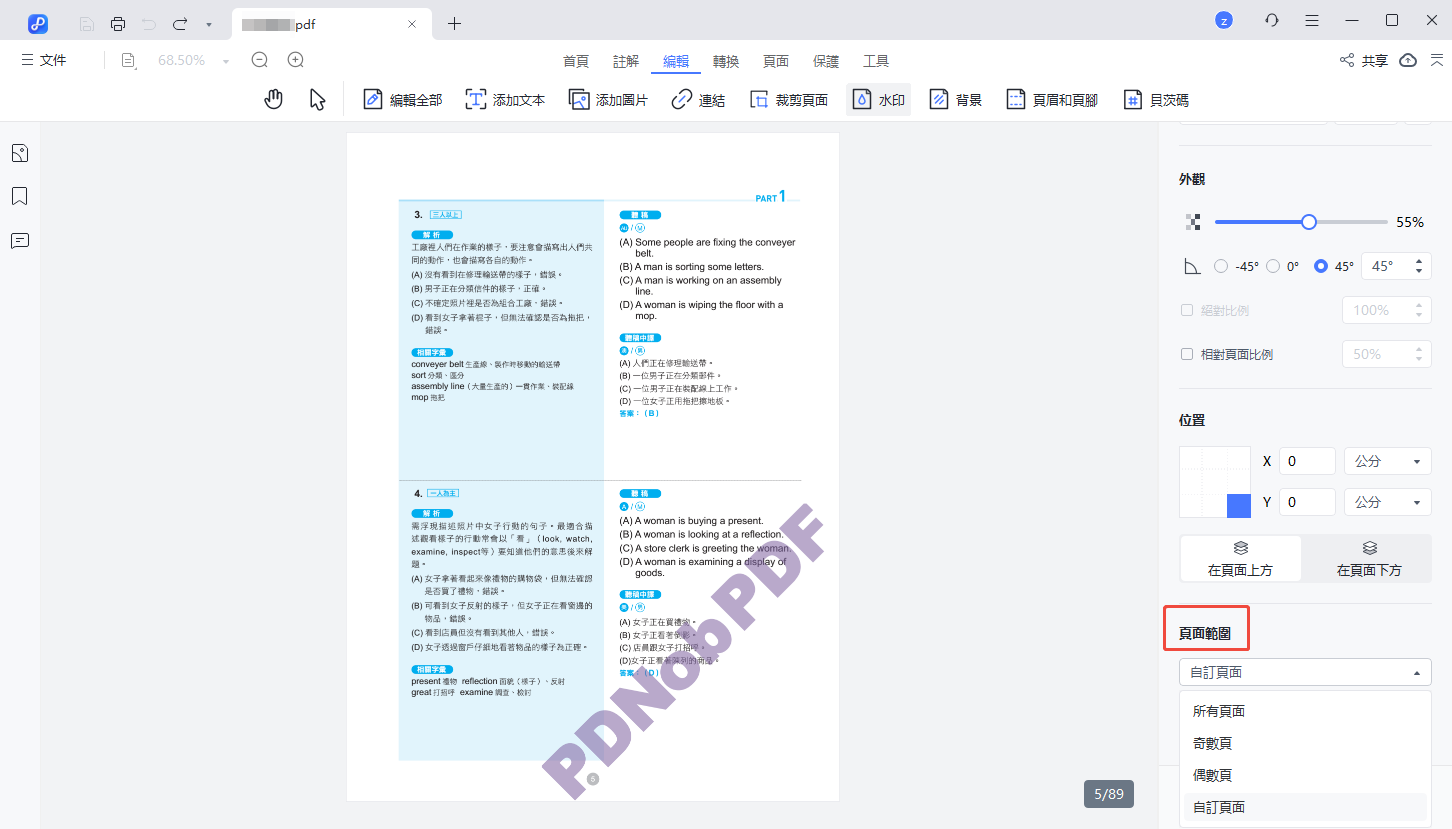The image size is (1452, 829).
Task: Click the zoom in magnifier icon
Action: point(295,60)
